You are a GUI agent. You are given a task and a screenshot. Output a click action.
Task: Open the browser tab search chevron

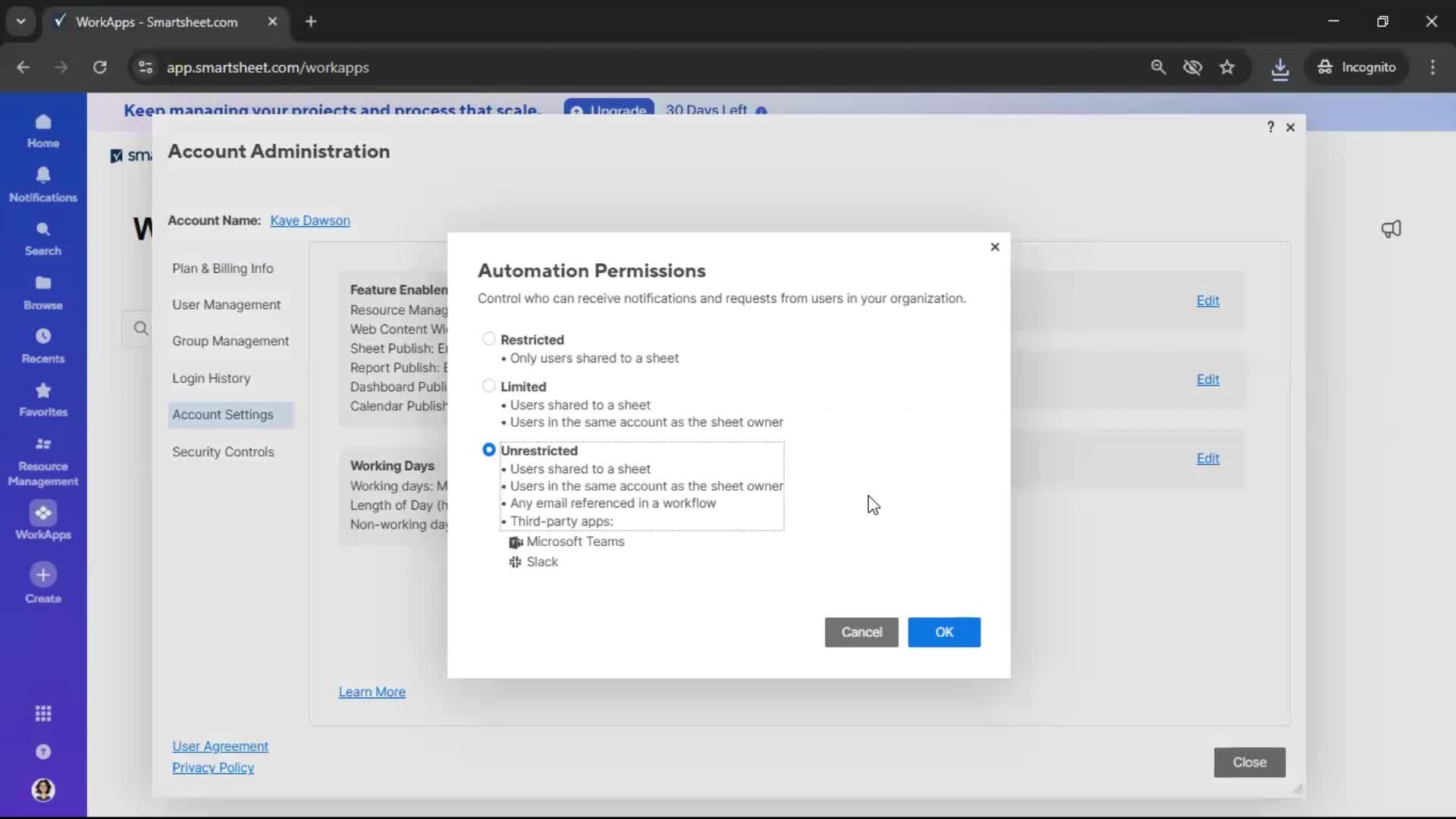(20, 21)
